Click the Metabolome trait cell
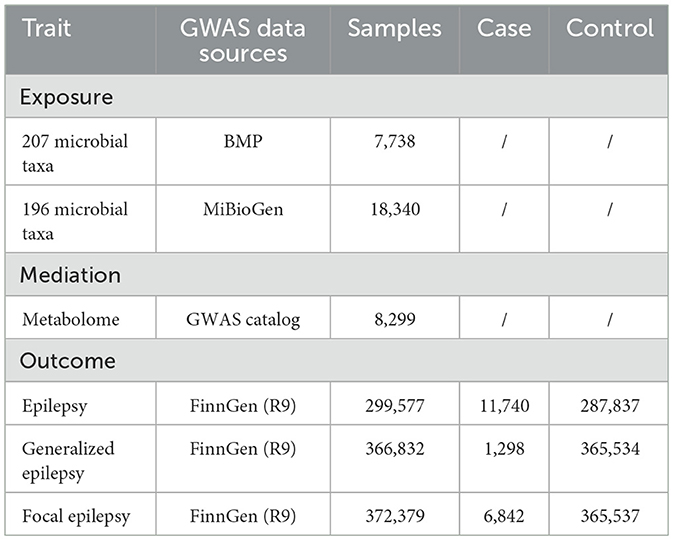The height and width of the screenshot is (541, 674). pyautogui.click(x=66, y=318)
